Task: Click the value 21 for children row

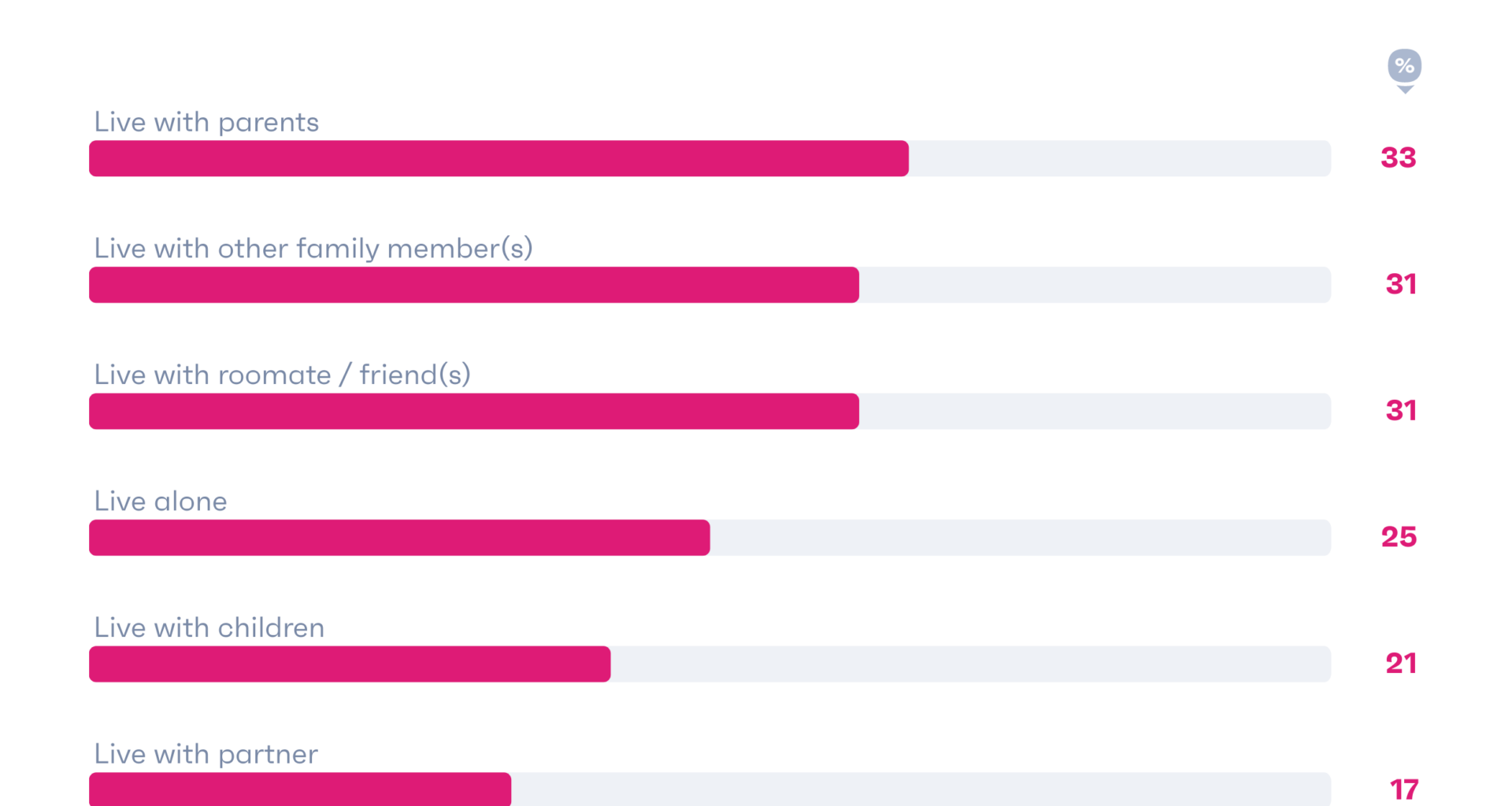Action: (1401, 664)
